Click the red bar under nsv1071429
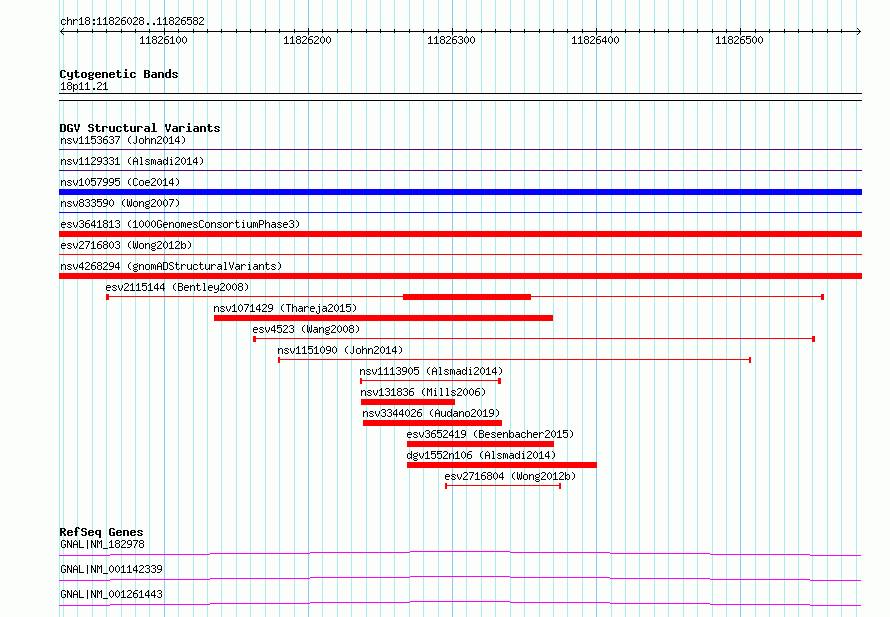 coord(383,318)
